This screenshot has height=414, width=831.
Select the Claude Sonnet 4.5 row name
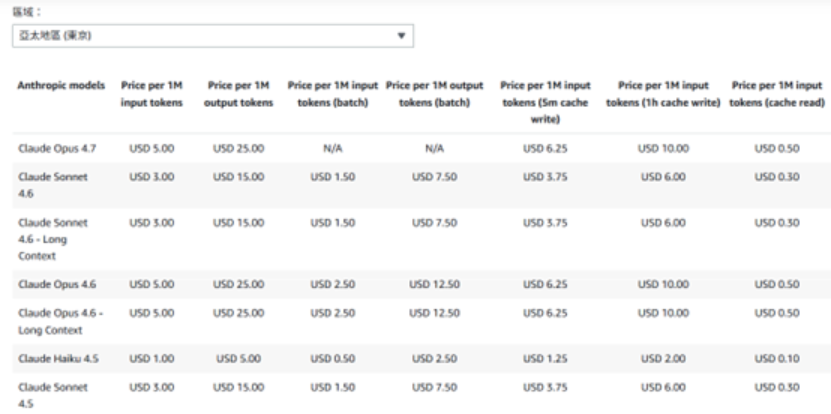pos(53,395)
